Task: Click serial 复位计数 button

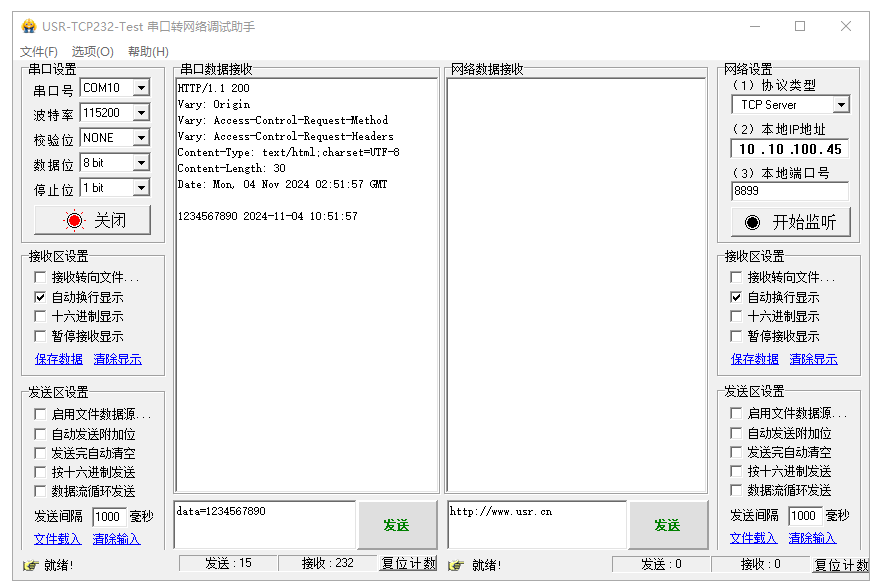Action: pyautogui.click(x=408, y=563)
